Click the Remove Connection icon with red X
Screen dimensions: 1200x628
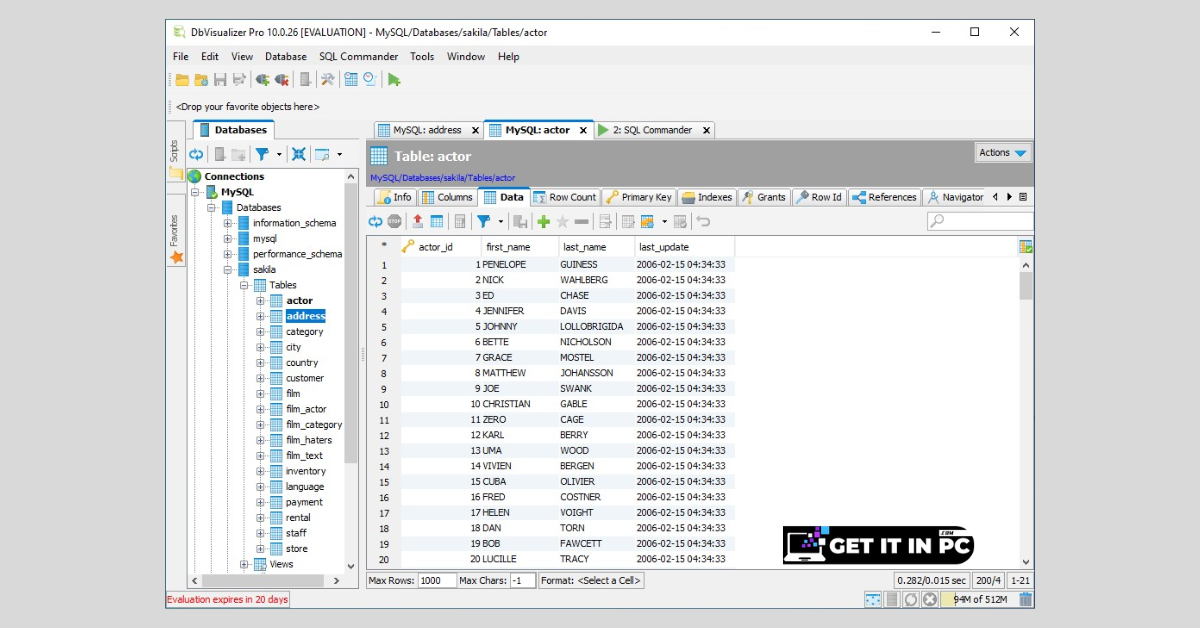281,80
